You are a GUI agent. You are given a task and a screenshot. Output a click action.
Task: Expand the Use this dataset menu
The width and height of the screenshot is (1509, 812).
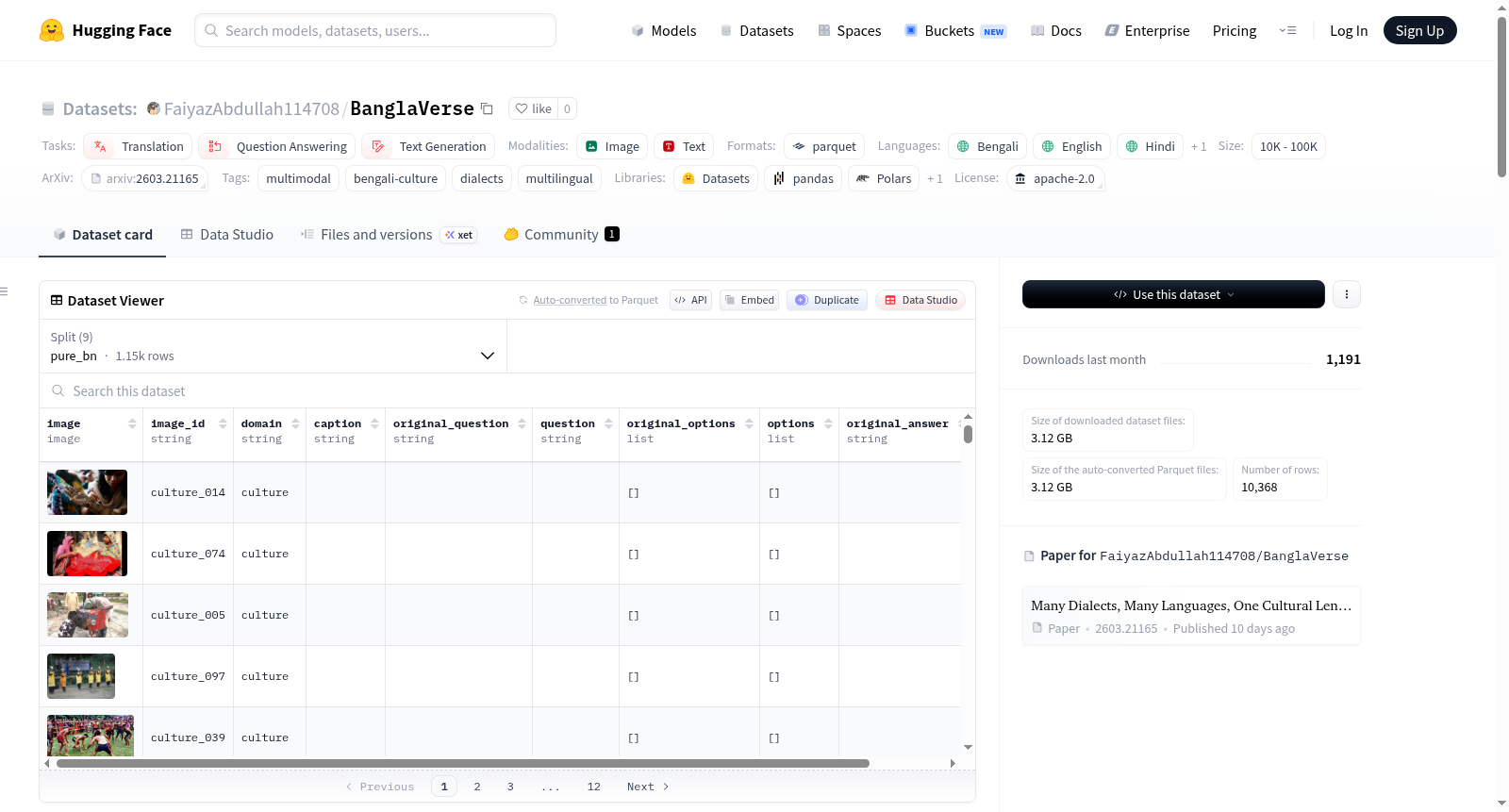1173,294
